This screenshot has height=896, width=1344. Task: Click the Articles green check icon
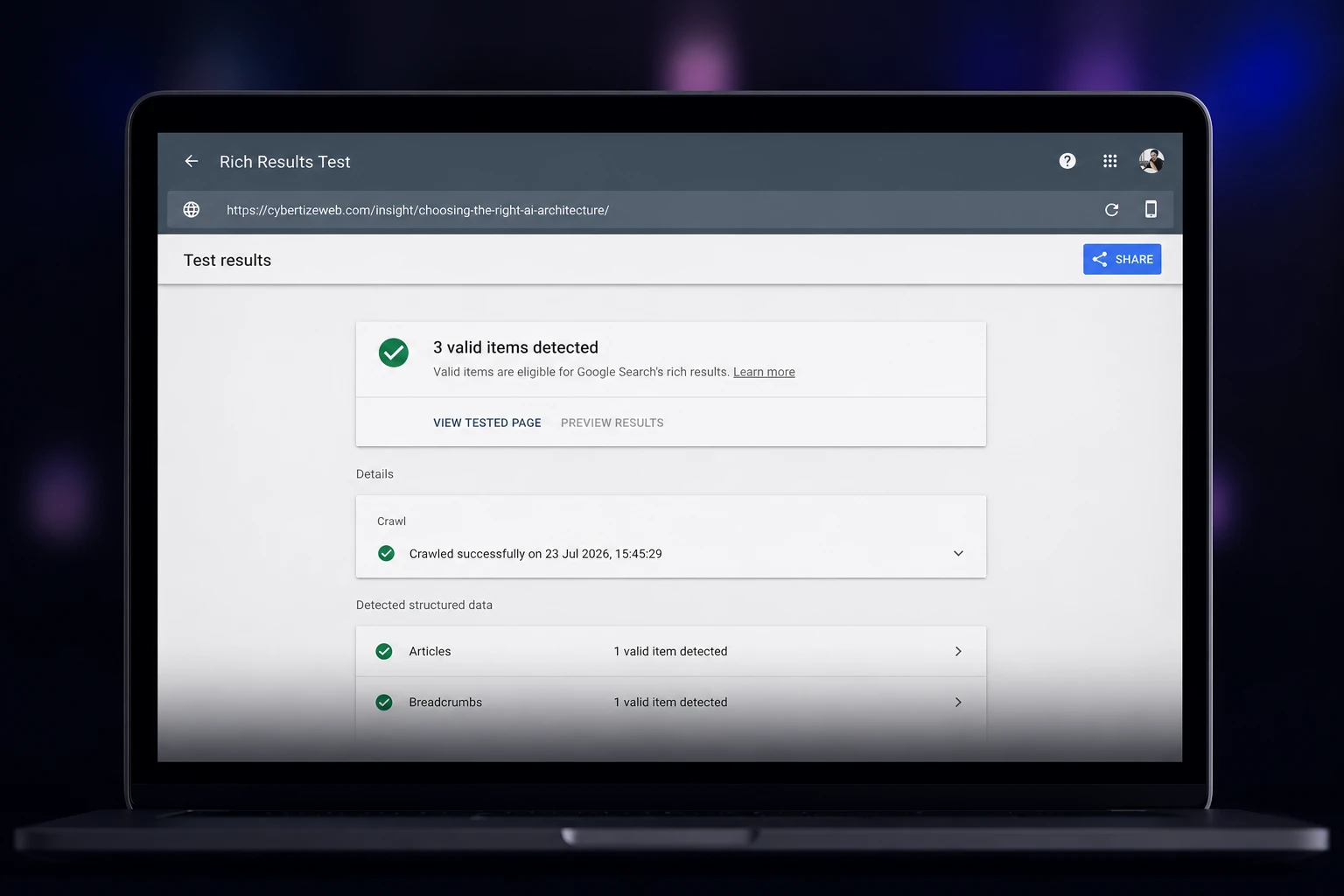(384, 651)
